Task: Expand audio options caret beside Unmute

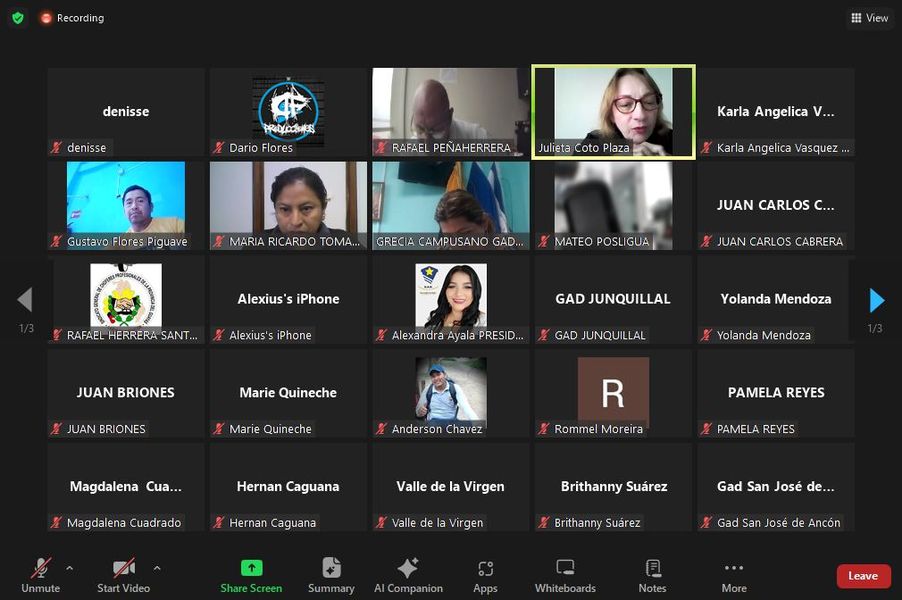Action: click(x=69, y=568)
